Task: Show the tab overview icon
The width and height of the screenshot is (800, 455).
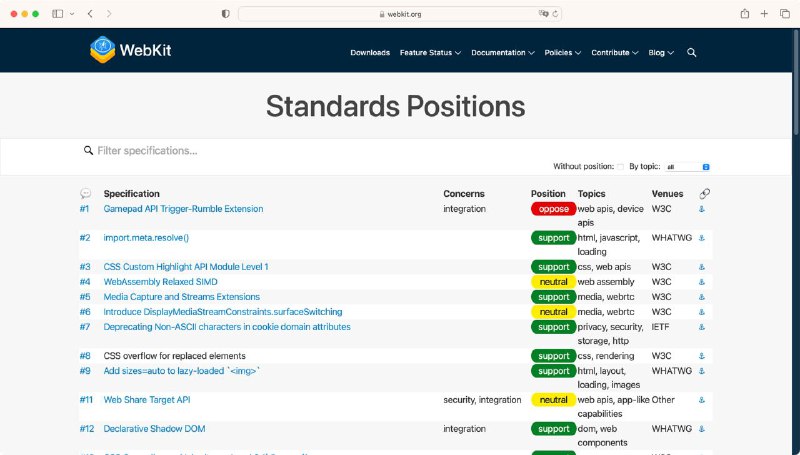Action: 785,14
